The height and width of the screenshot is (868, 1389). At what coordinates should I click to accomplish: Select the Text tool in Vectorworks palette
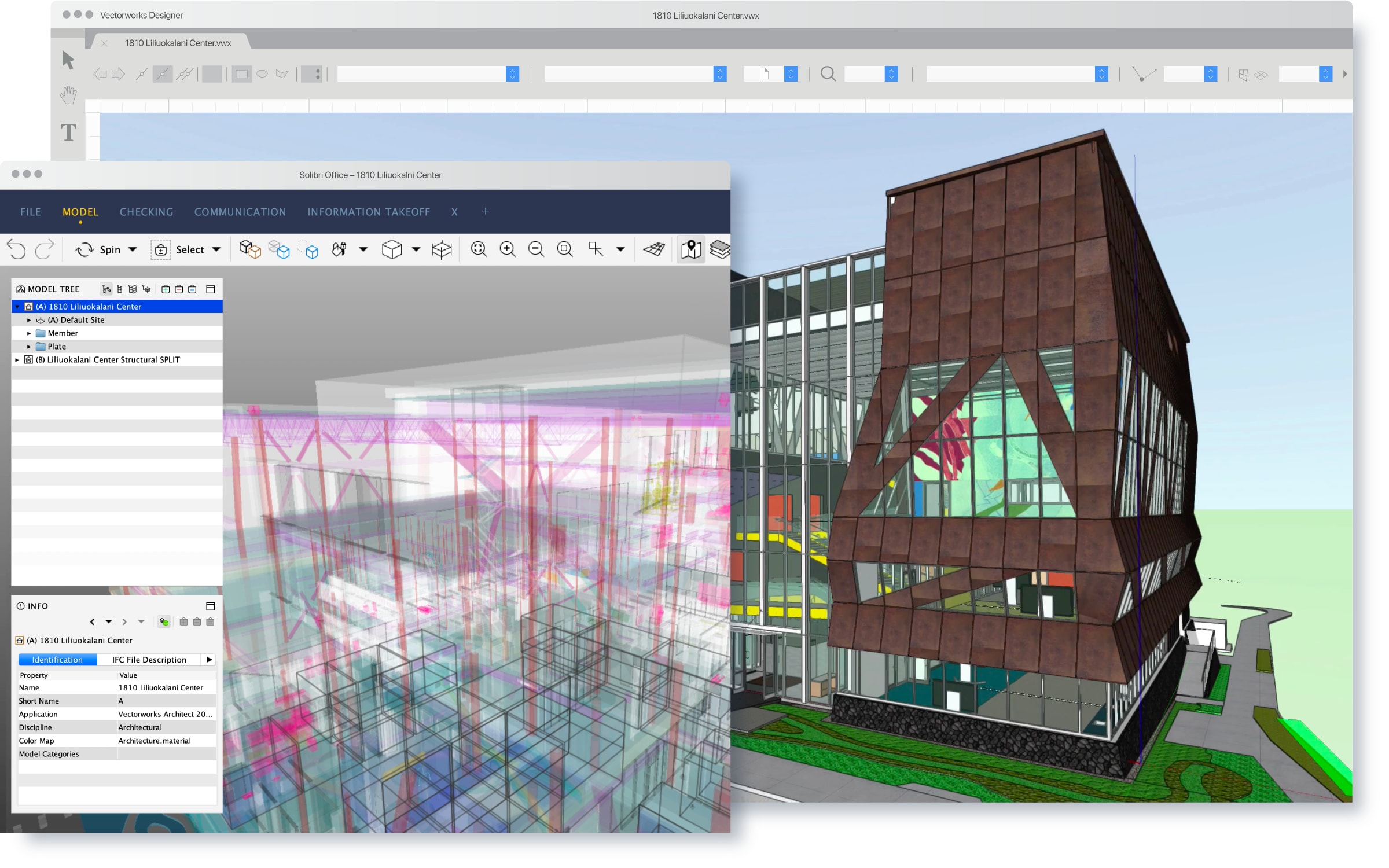(68, 133)
